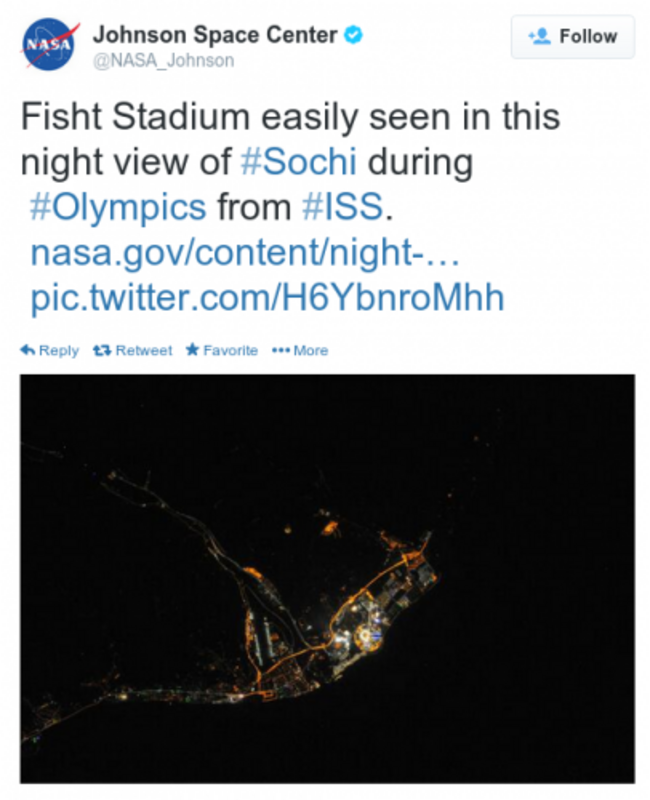The height and width of the screenshot is (800, 650).
Task: Click the add-person icon in Follow button
Action: click(540, 36)
